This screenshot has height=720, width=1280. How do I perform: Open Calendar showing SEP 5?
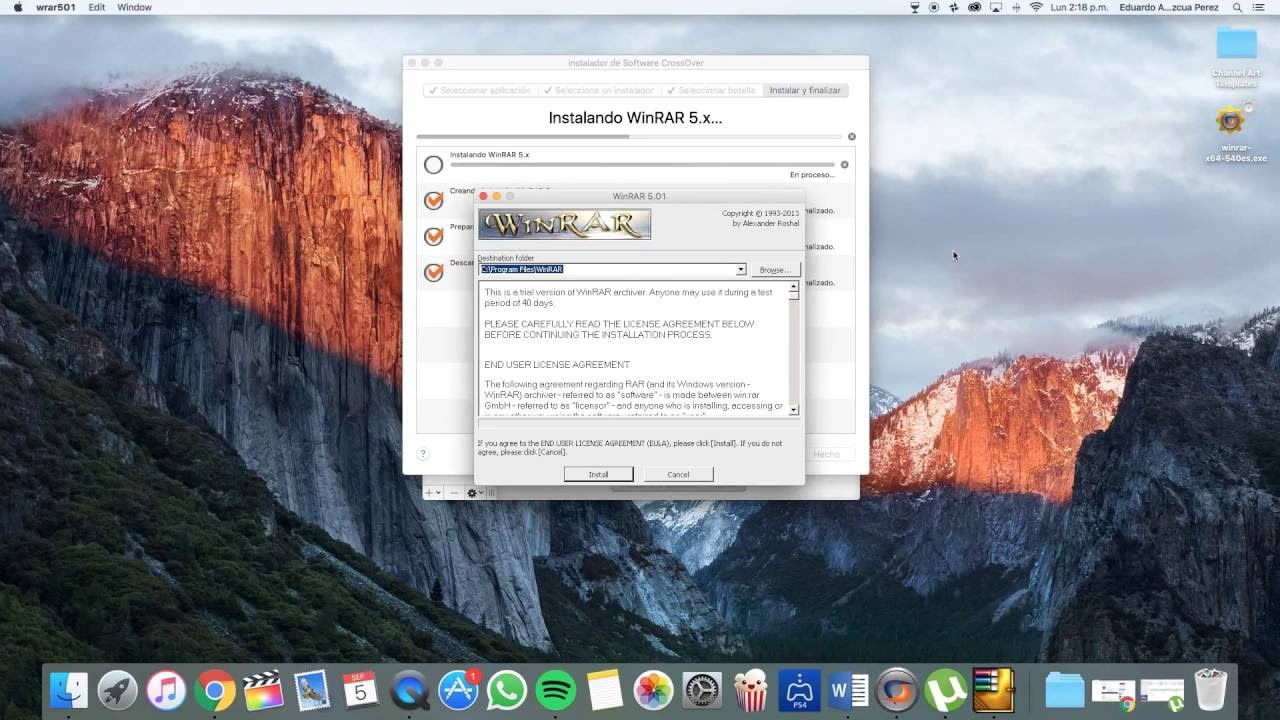[x=360, y=690]
